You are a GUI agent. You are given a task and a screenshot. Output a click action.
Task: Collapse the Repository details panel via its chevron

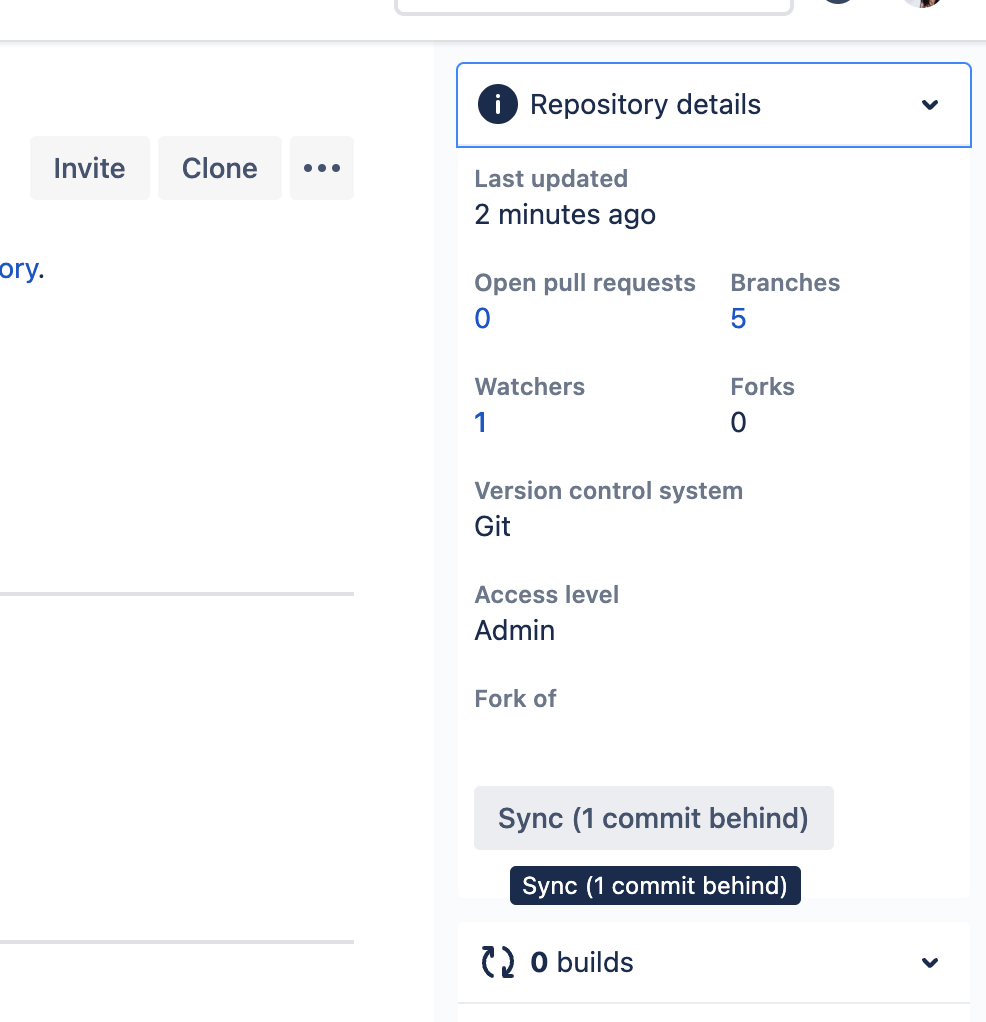point(930,104)
